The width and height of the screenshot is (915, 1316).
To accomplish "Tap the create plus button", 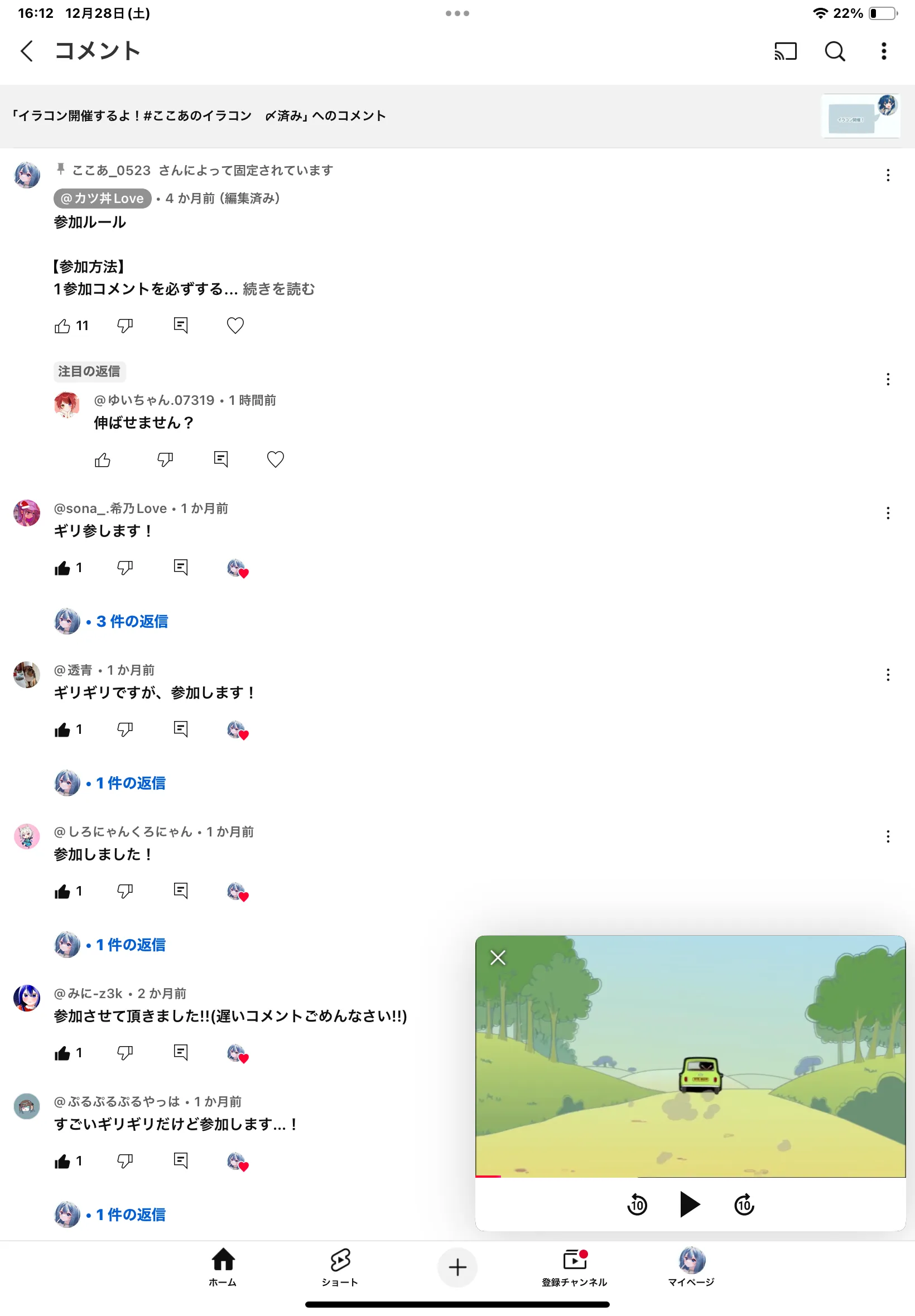I will (457, 1267).
